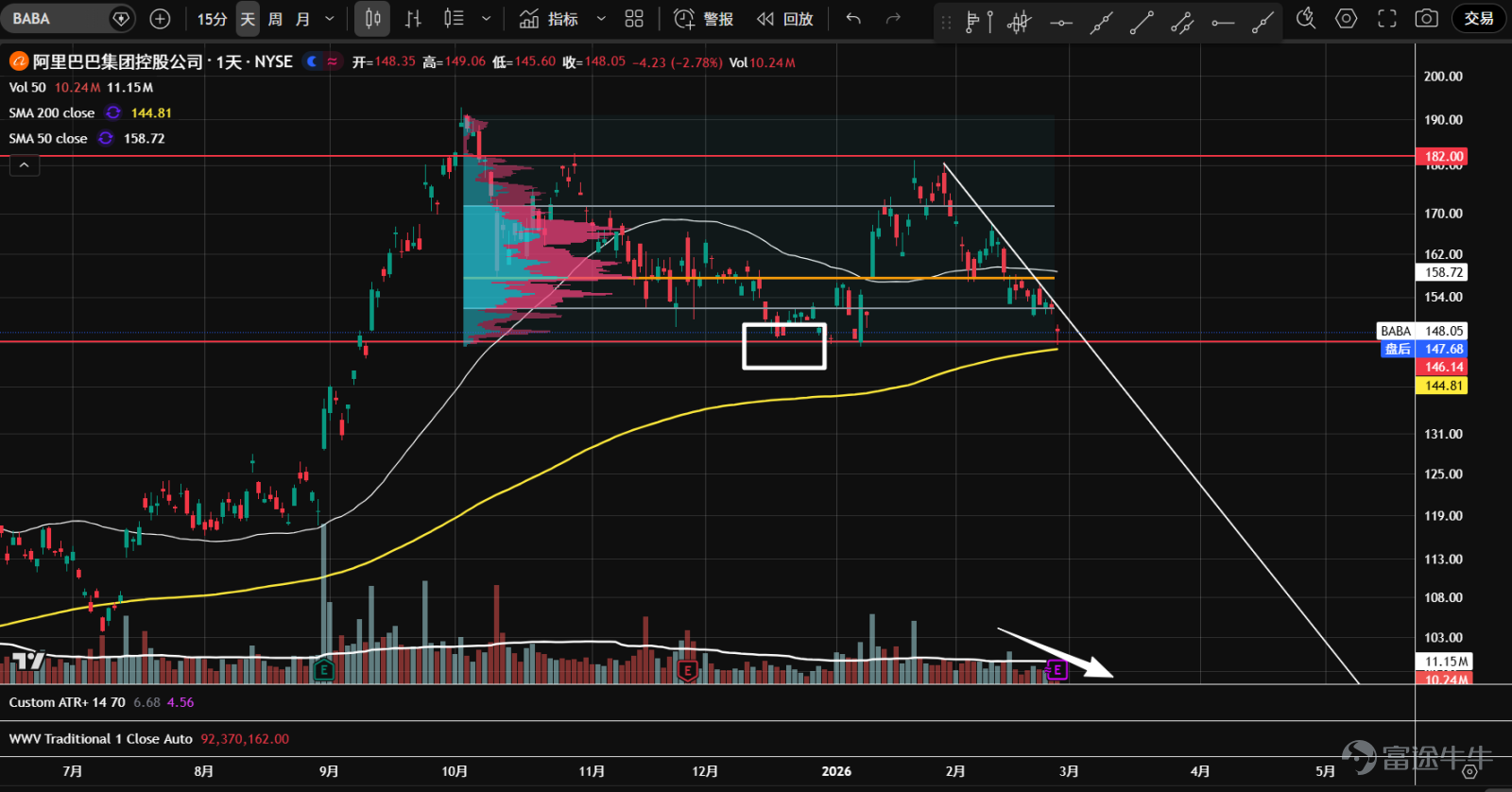Click the SMA 200 close refresh circle
Screen dimensions: 1512x792
pyautogui.click(x=113, y=112)
